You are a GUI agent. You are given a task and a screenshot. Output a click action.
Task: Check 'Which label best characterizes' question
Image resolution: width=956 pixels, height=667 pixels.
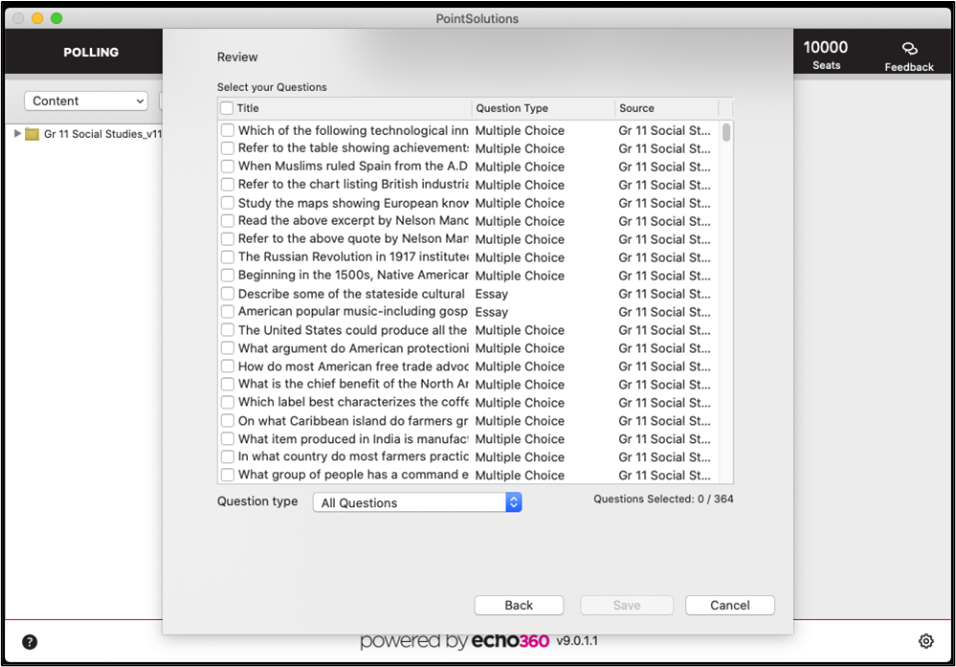point(227,402)
